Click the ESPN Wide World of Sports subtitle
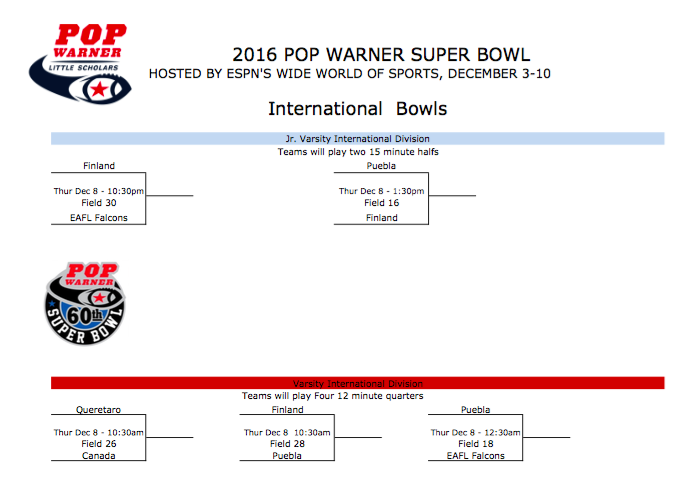This screenshot has width=691, height=504. pos(349,74)
